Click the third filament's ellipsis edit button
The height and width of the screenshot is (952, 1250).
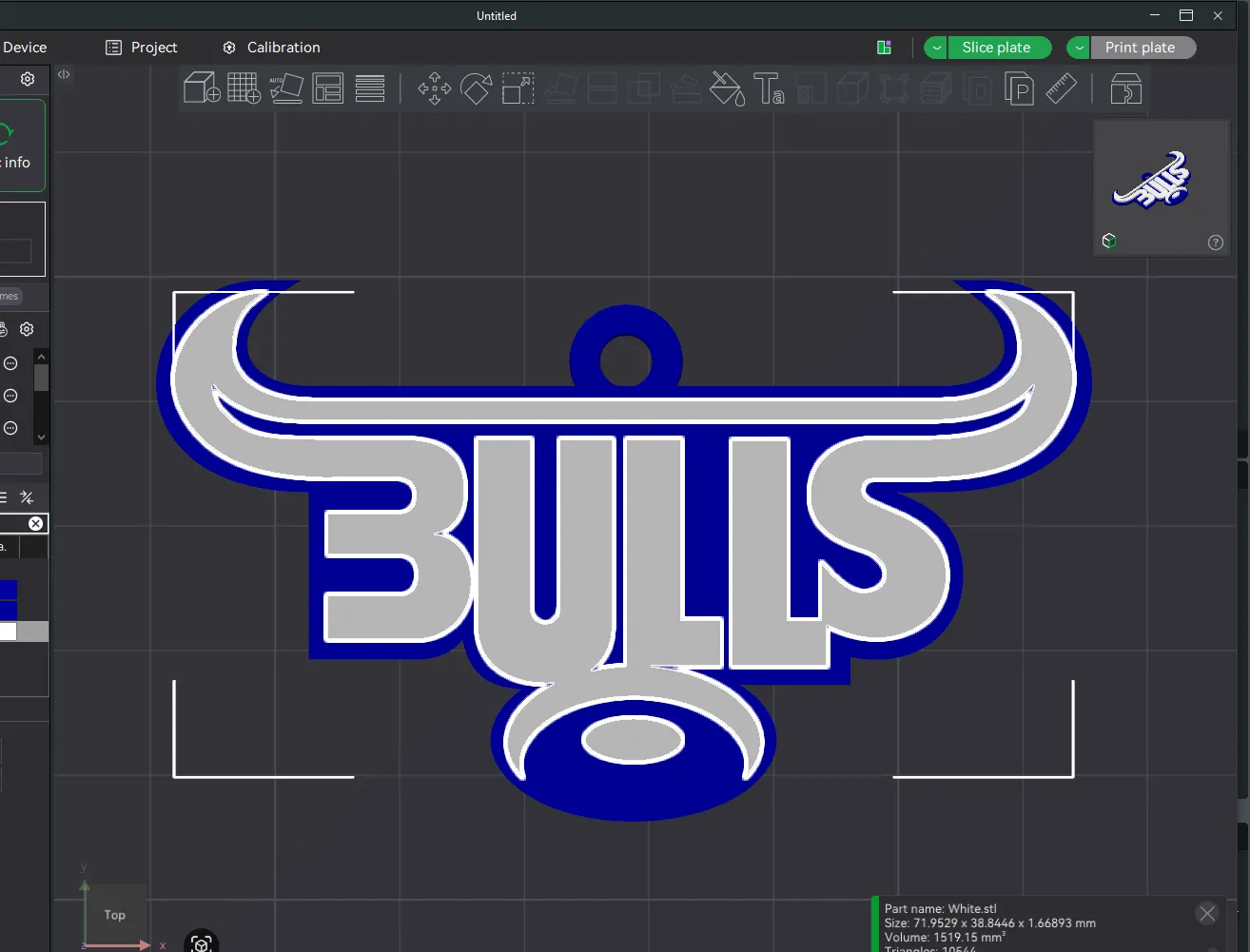(10, 428)
